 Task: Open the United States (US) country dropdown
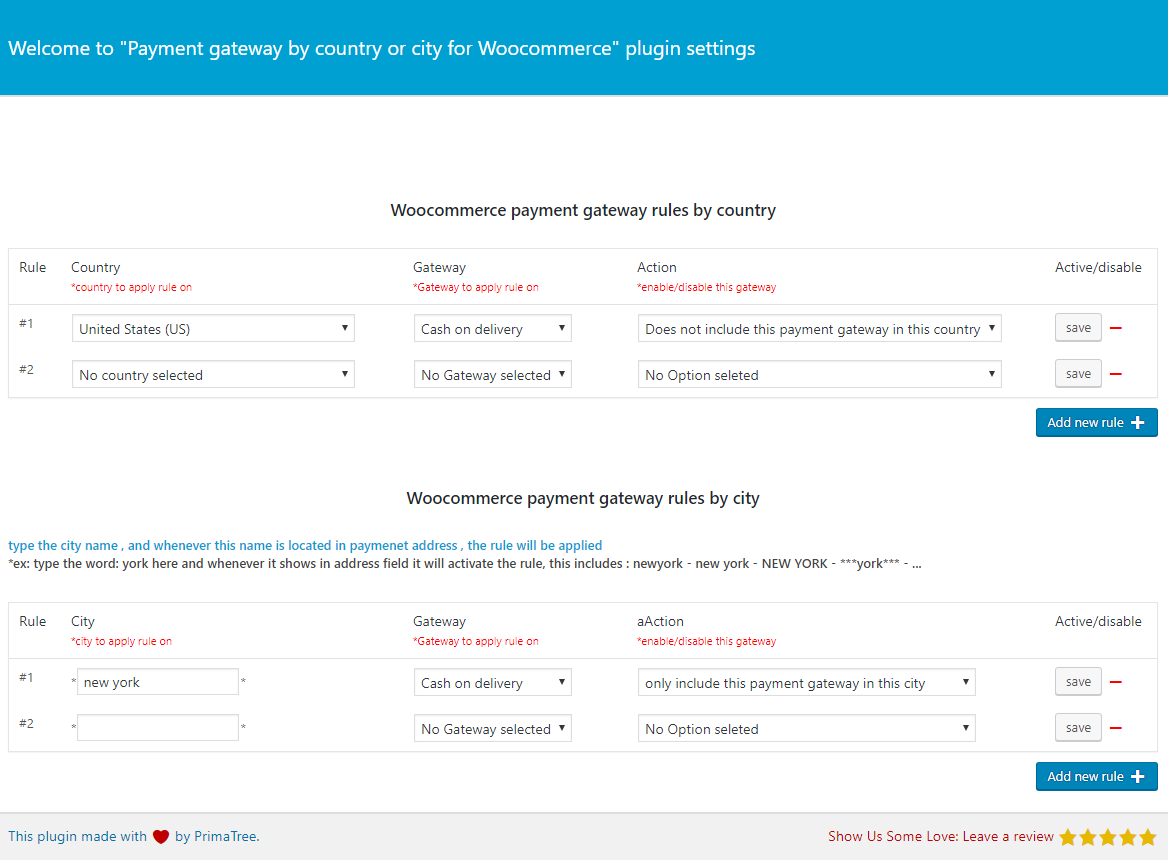click(213, 328)
